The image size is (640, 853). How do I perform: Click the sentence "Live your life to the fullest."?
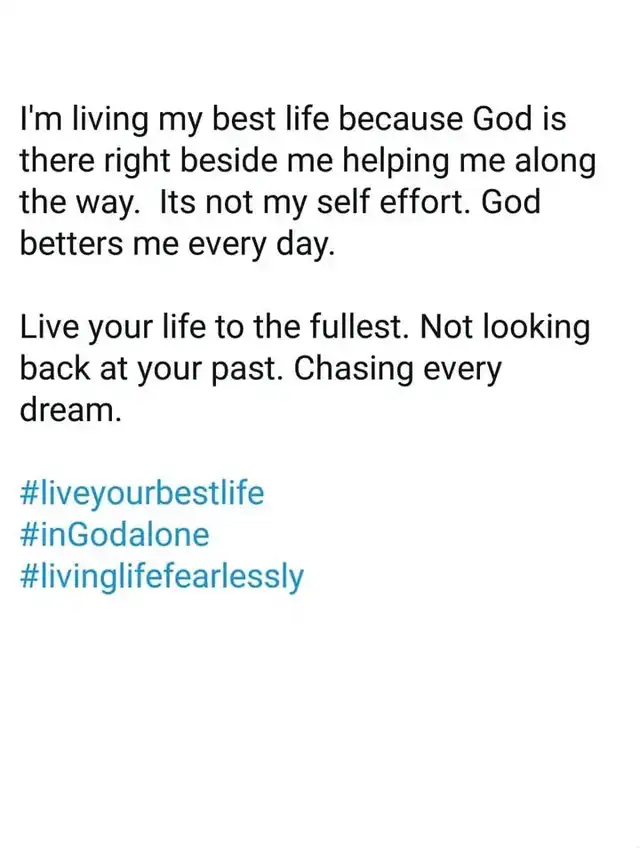point(214,327)
